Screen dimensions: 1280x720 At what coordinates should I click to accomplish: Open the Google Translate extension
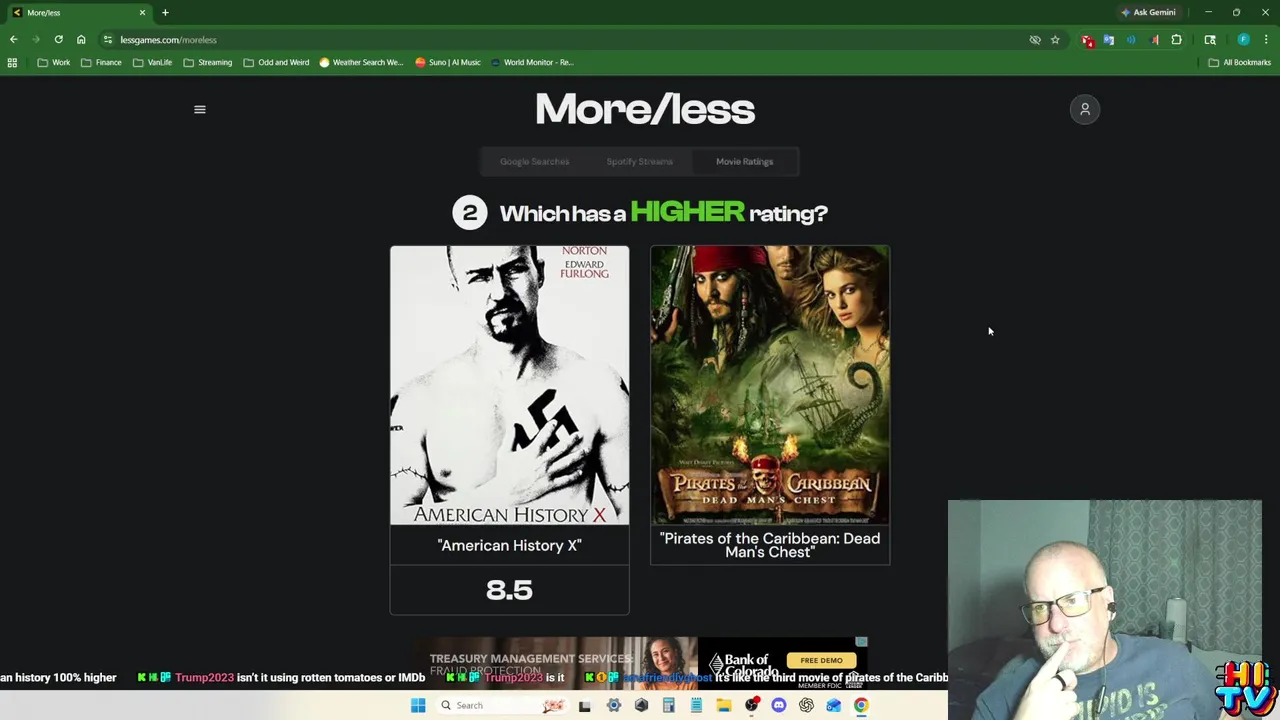click(1109, 40)
